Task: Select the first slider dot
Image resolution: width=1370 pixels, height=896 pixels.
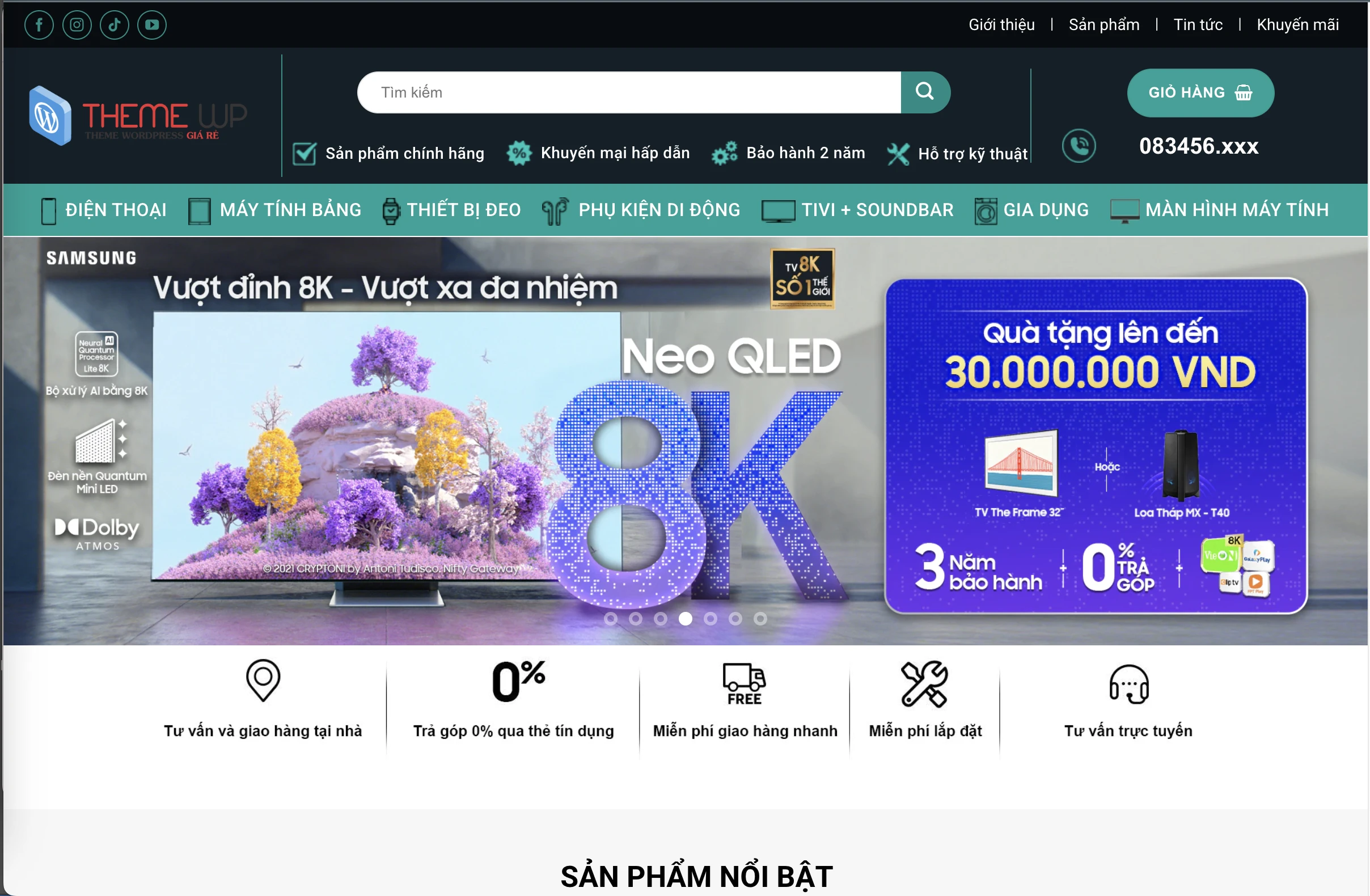Action: tap(611, 619)
